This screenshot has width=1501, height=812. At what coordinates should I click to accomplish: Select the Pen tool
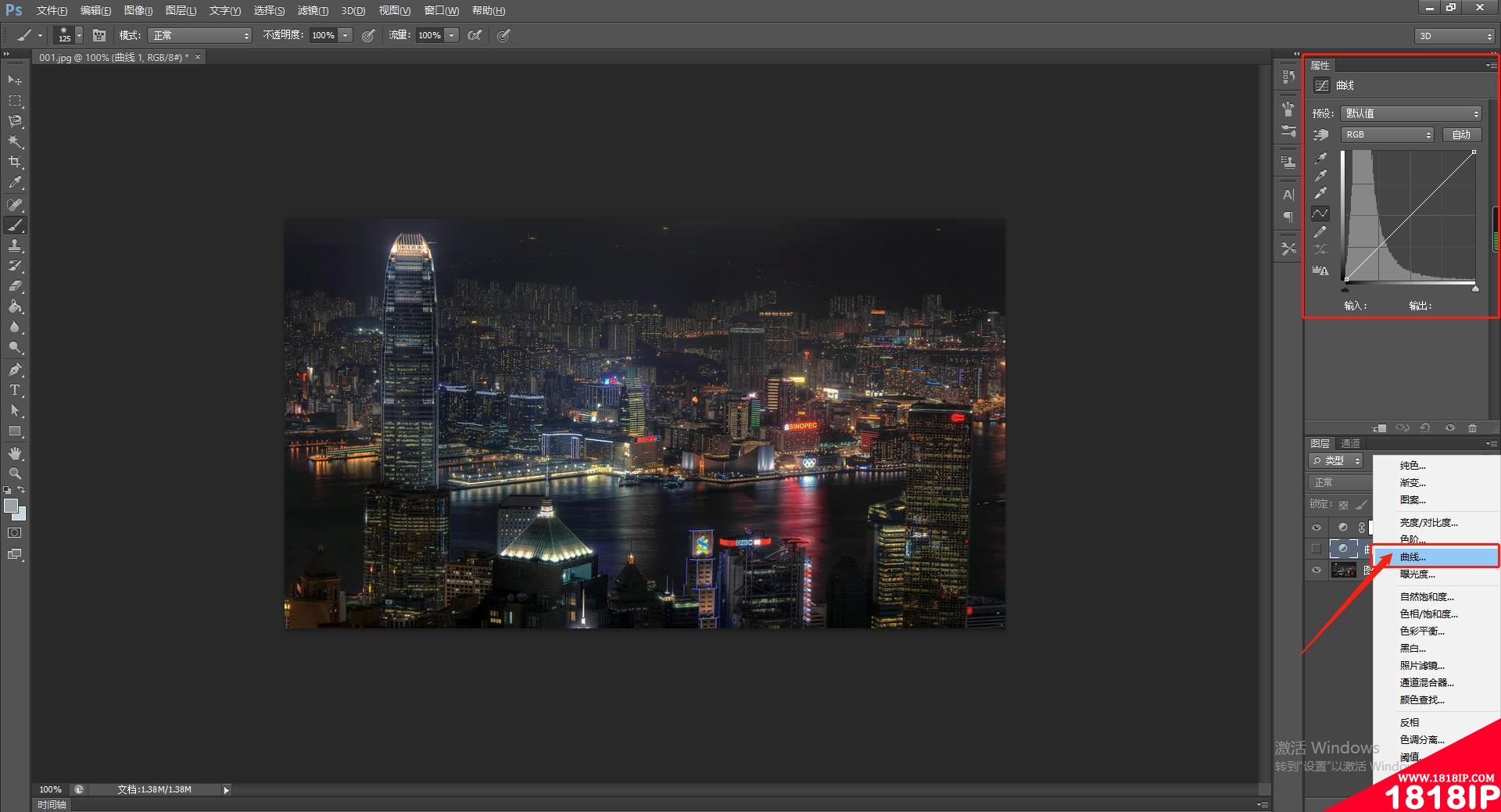[x=15, y=370]
